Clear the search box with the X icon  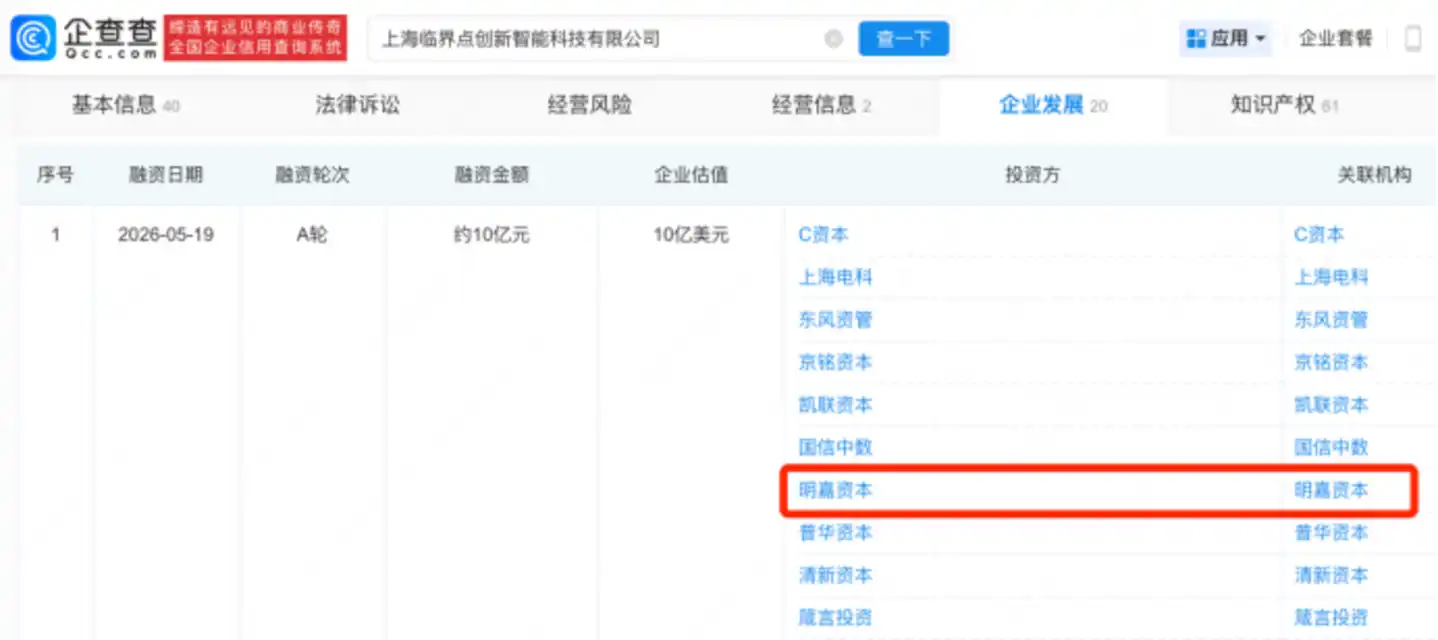click(833, 39)
